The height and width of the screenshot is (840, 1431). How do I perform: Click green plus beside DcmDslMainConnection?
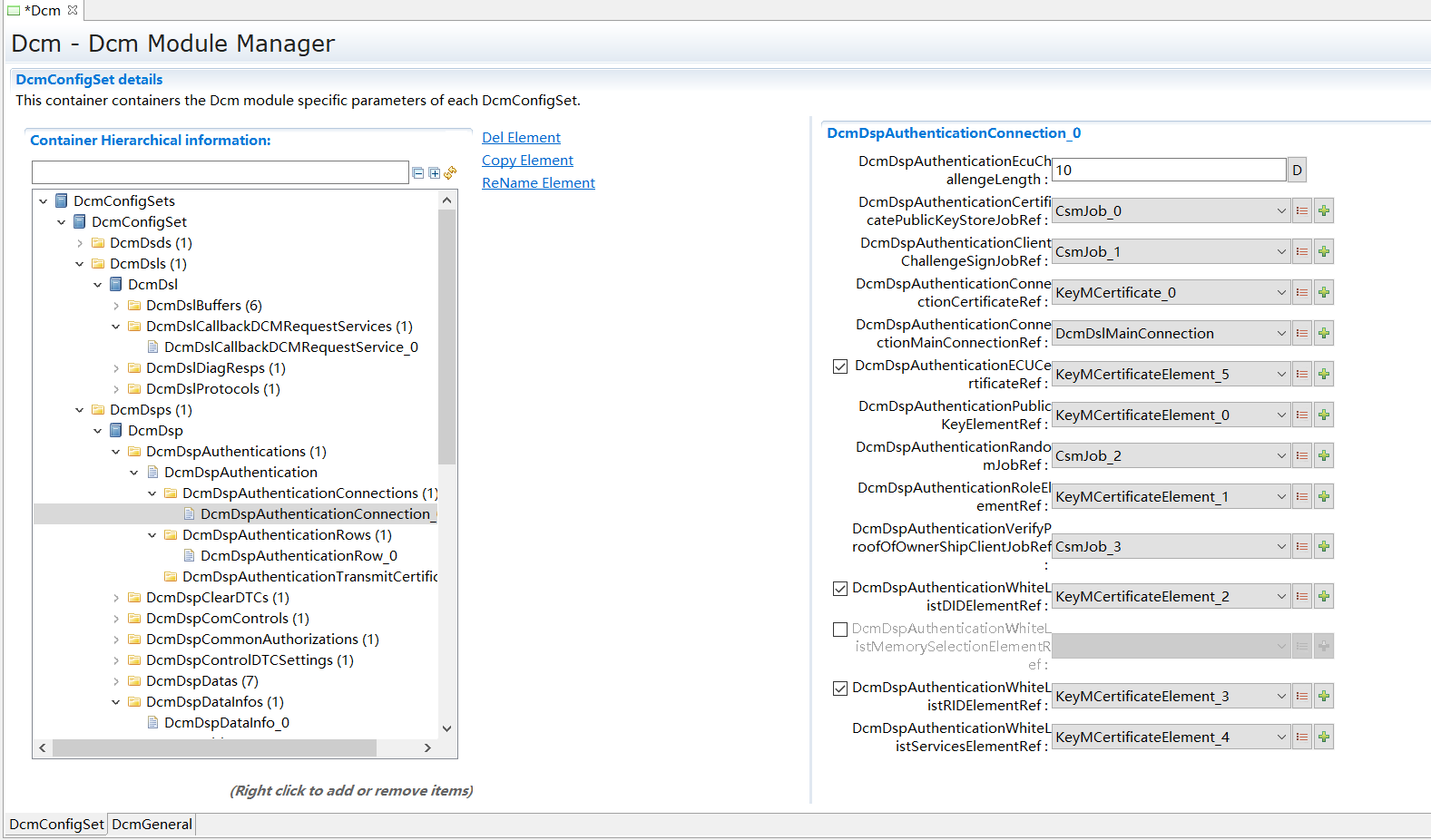1324,334
